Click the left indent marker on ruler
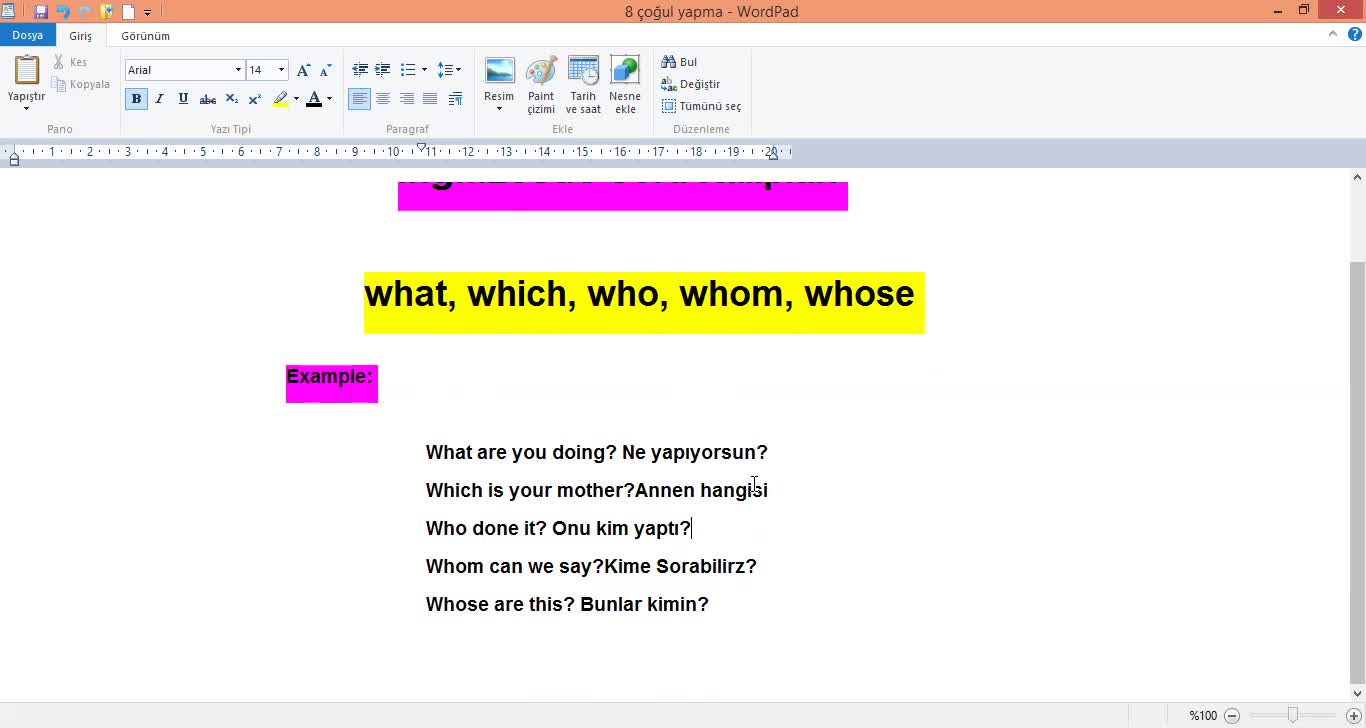This screenshot has width=1366, height=728. (x=14, y=158)
